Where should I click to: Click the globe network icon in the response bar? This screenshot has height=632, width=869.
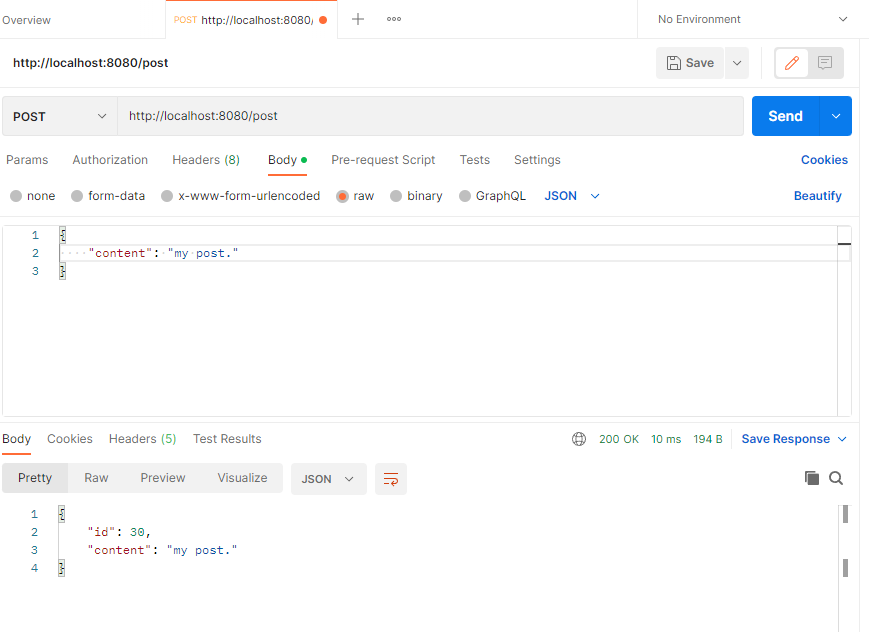pyautogui.click(x=579, y=439)
